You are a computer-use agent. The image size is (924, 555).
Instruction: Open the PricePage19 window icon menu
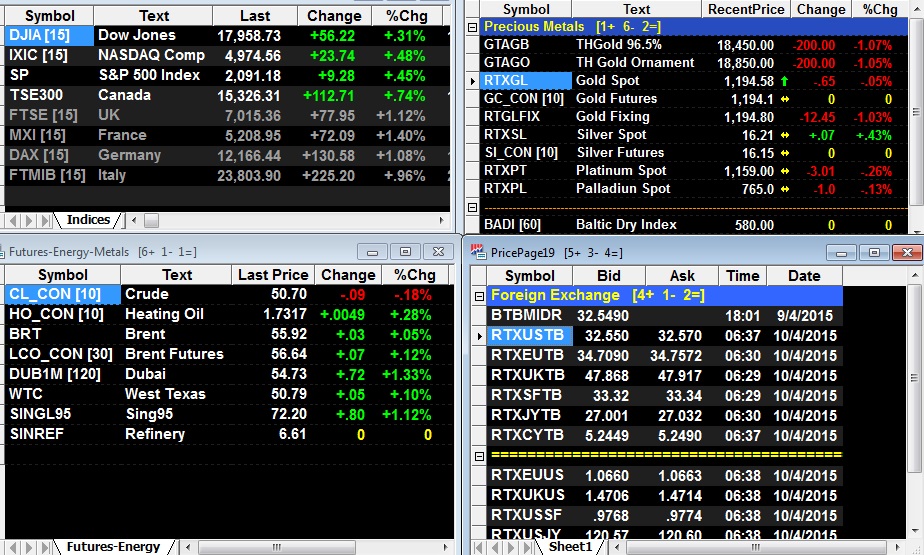pos(478,252)
